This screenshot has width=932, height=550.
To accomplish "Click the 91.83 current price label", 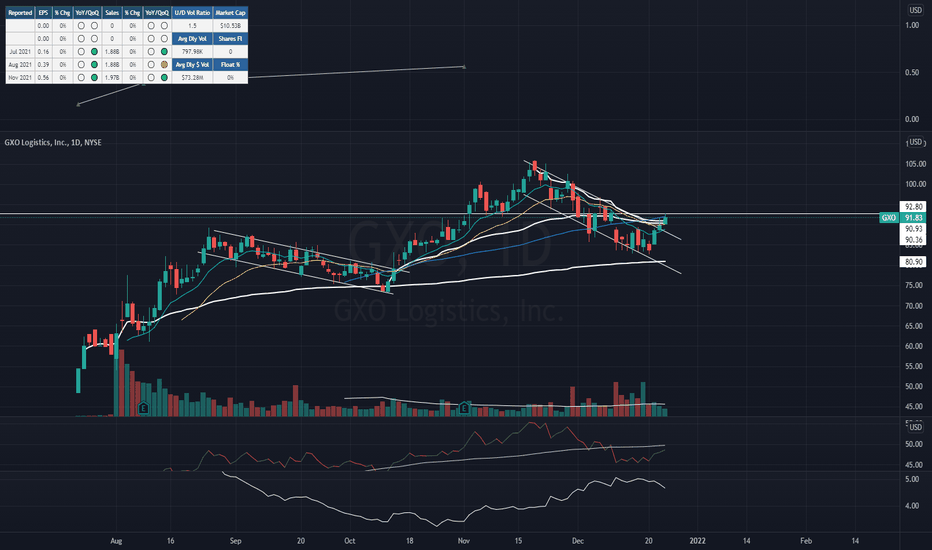I will [912, 218].
